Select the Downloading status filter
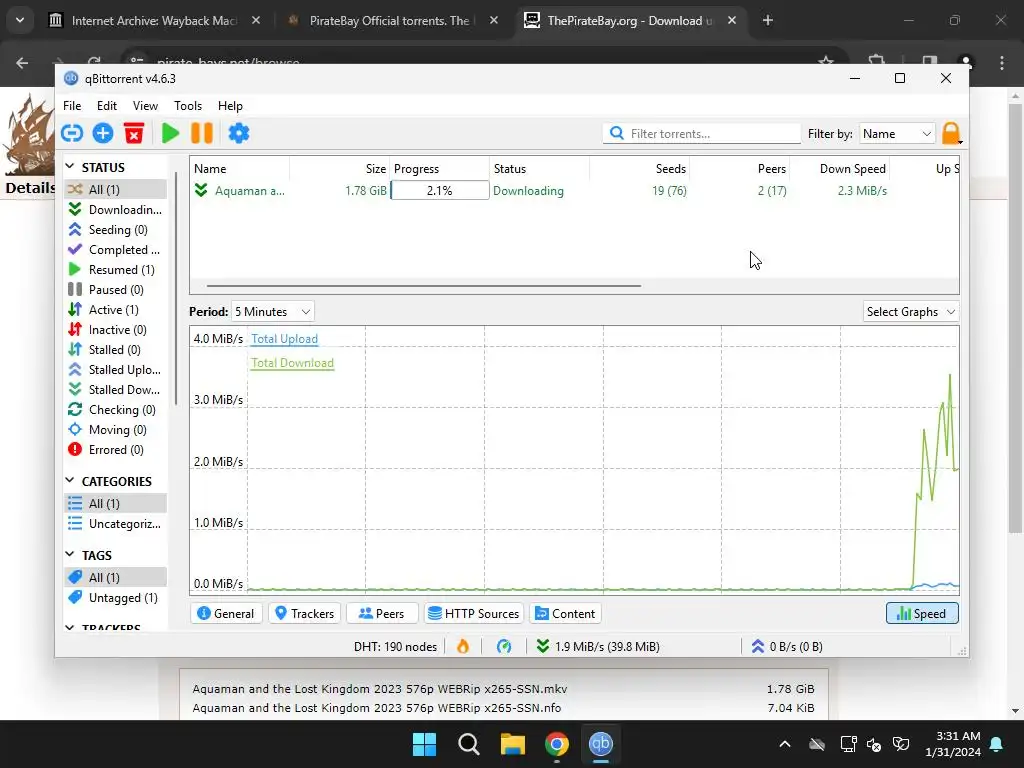This screenshot has width=1024, height=768. pyautogui.click(x=116, y=210)
